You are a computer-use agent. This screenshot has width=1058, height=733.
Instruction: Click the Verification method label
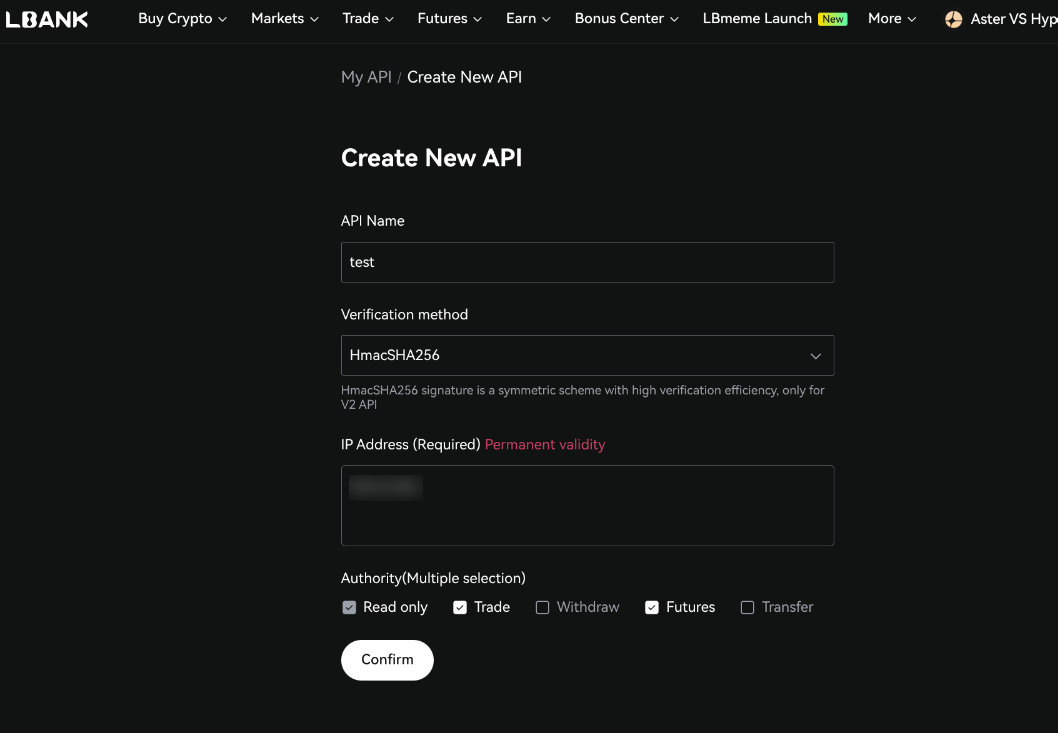(404, 315)
